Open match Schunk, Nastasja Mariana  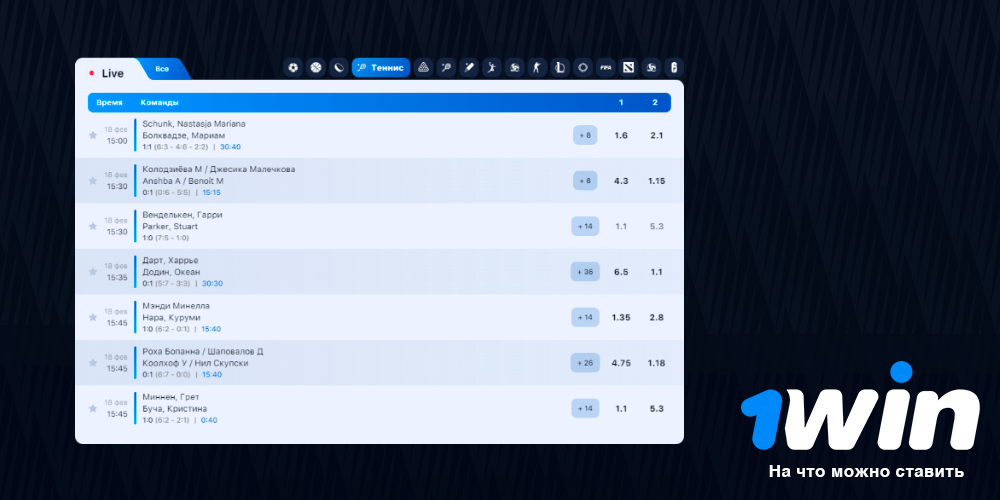(194, 124)
